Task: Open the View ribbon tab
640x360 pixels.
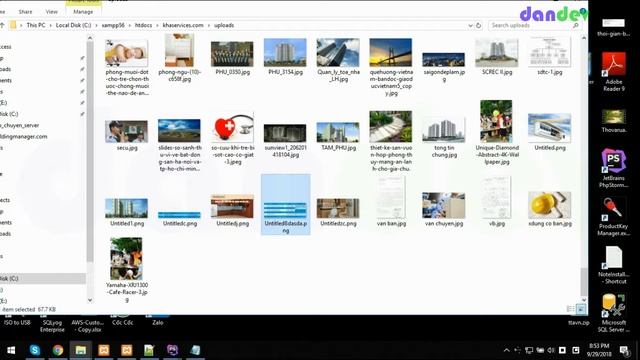Action: tap(51, 12)
